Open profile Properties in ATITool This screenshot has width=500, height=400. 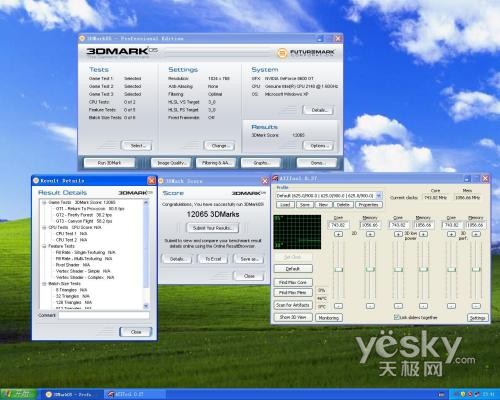coord(368,205)
